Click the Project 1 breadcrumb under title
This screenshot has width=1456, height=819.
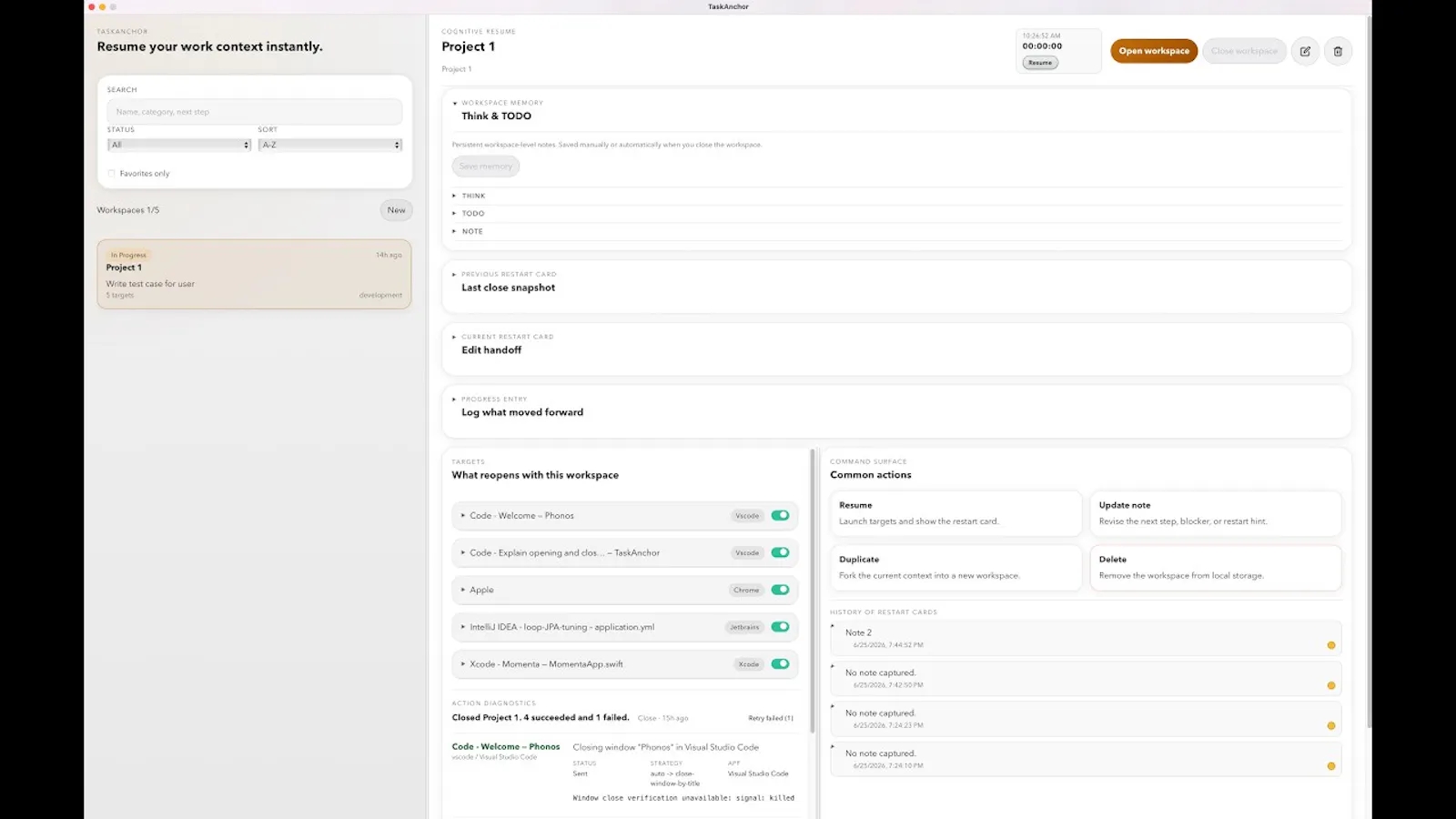tap(457, 69)
